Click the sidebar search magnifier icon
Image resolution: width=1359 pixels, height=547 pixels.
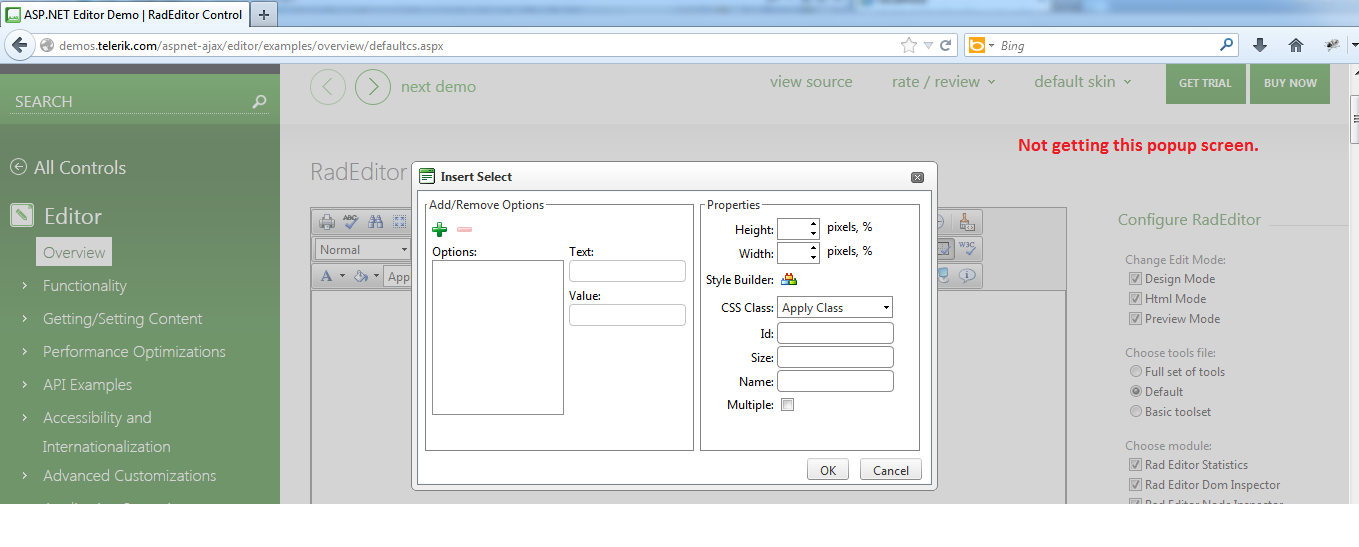coord(259,101)
